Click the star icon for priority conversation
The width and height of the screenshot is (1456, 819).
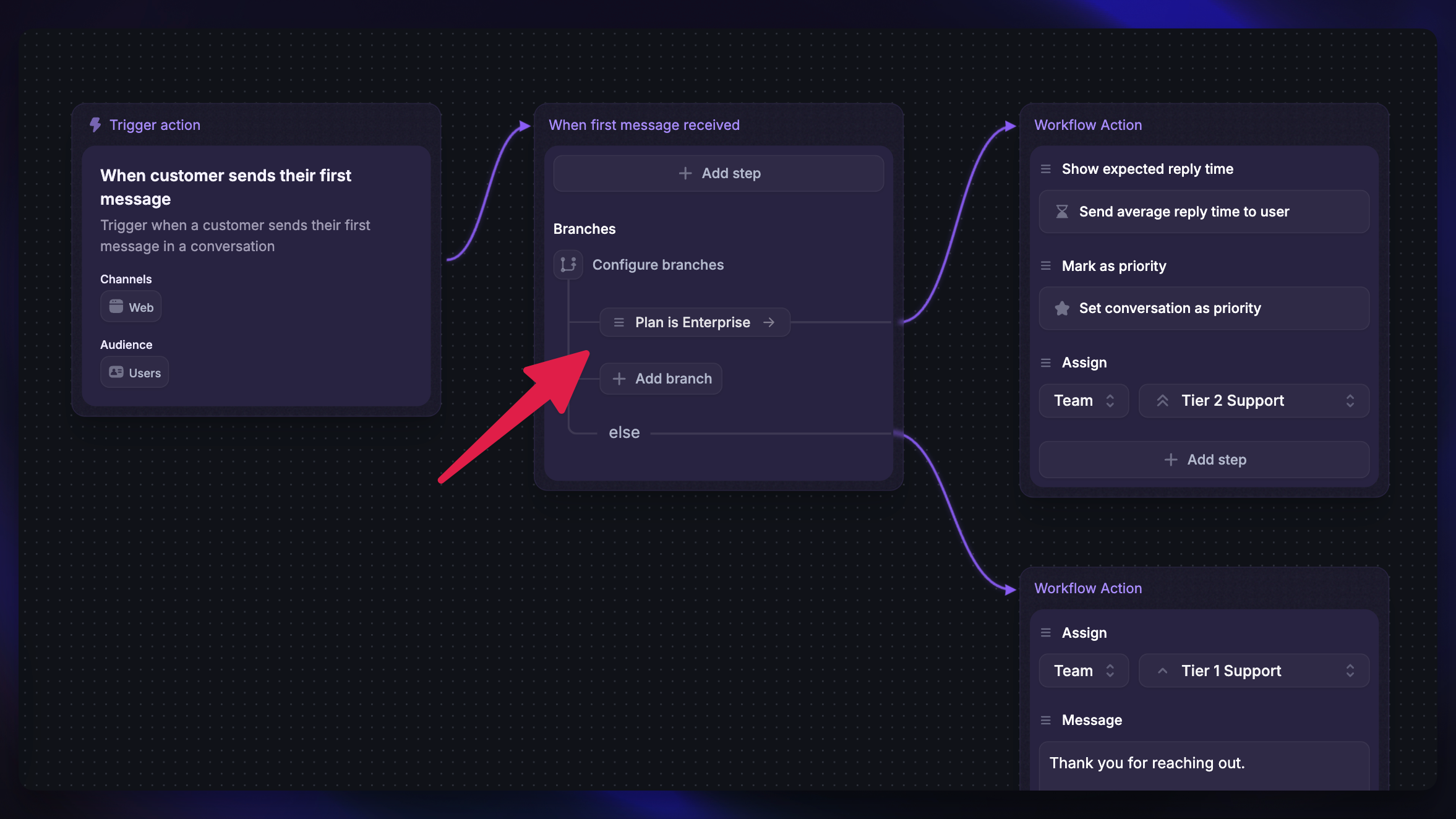coord(1062,308)
